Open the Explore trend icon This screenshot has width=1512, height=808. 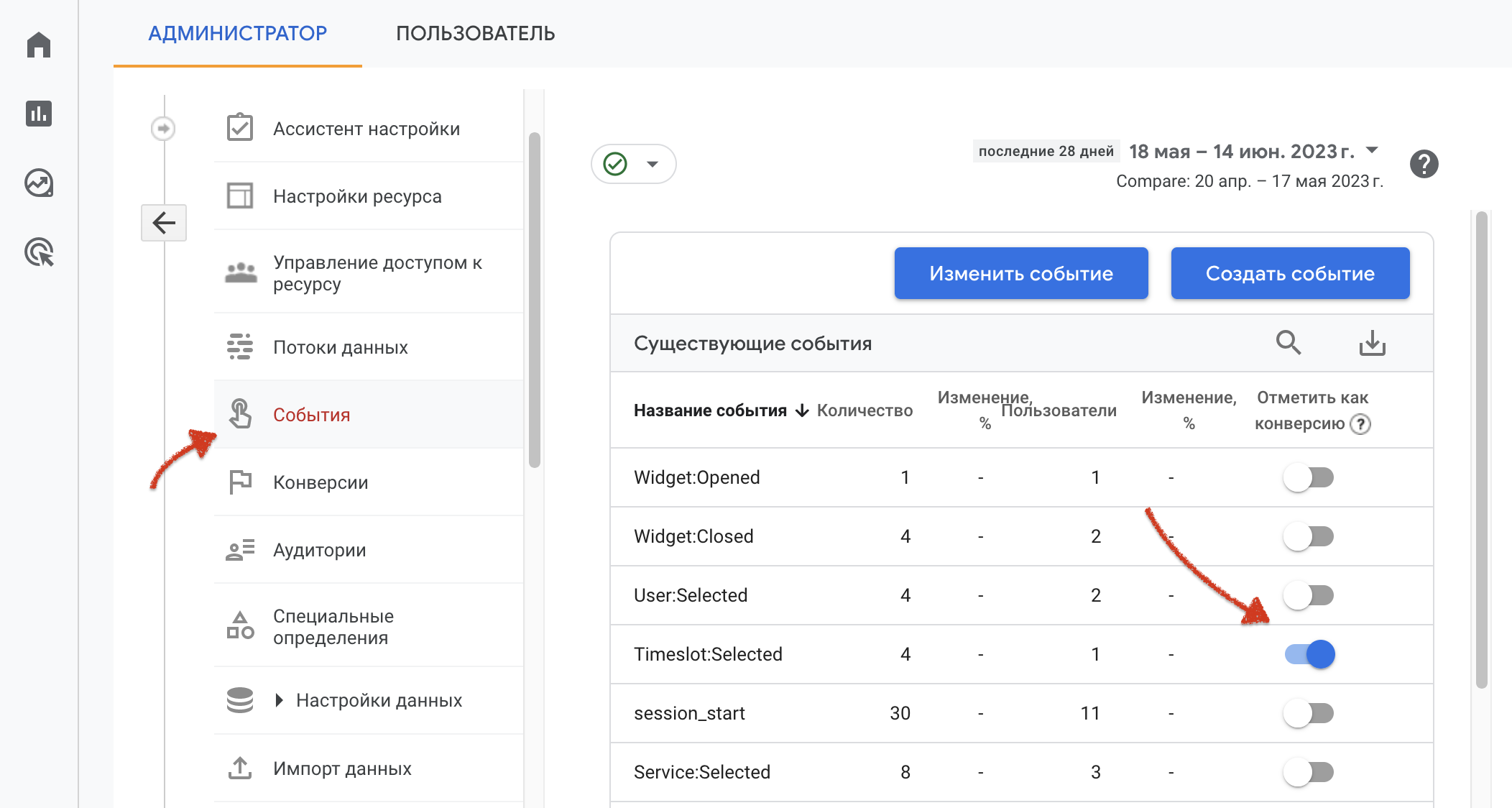tap(39, 183)
